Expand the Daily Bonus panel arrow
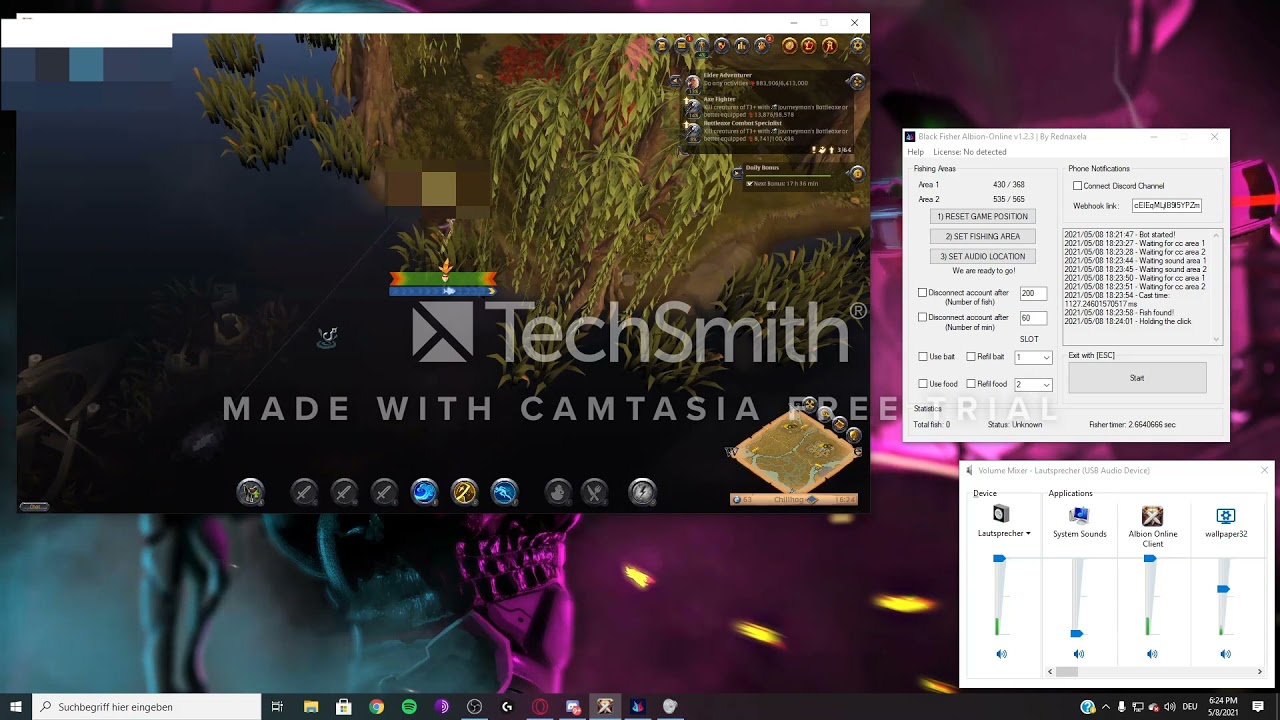Viewport: 1280px width, 720px height. pos(738,174)
